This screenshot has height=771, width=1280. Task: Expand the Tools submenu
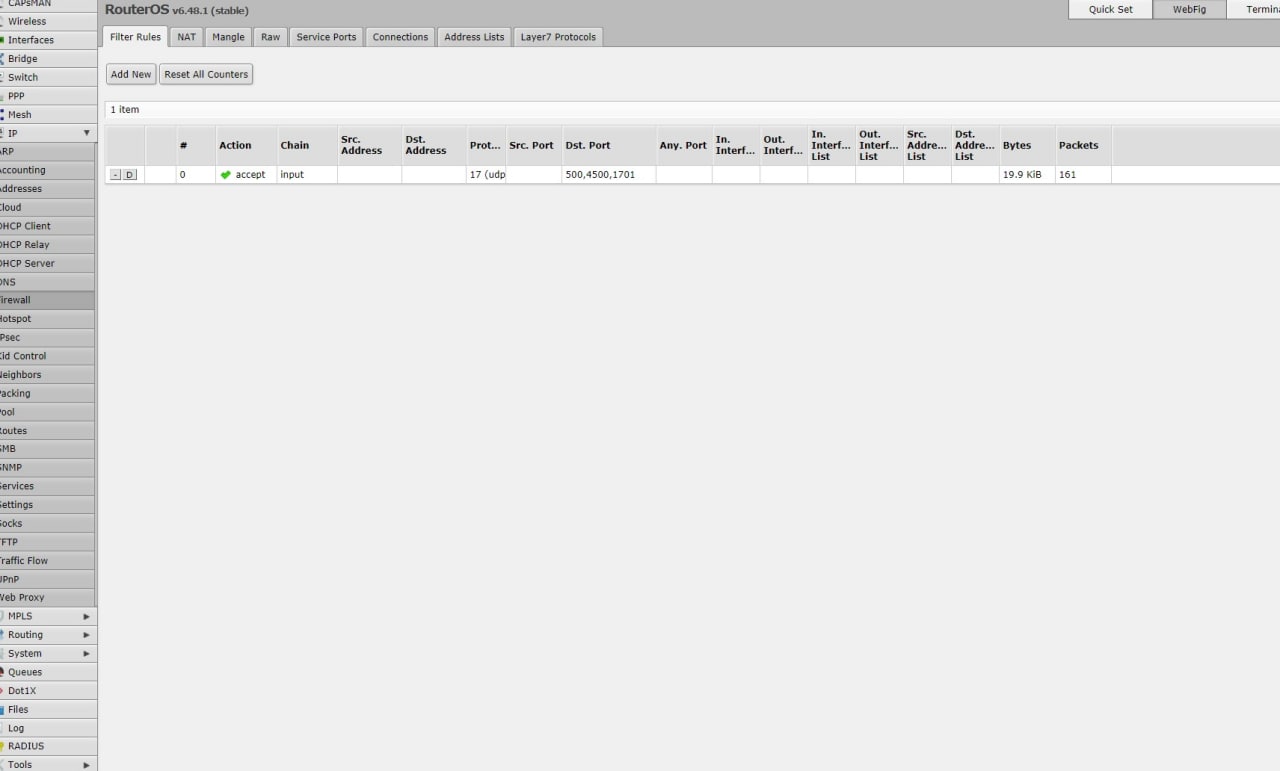click(x=86, y=765)
